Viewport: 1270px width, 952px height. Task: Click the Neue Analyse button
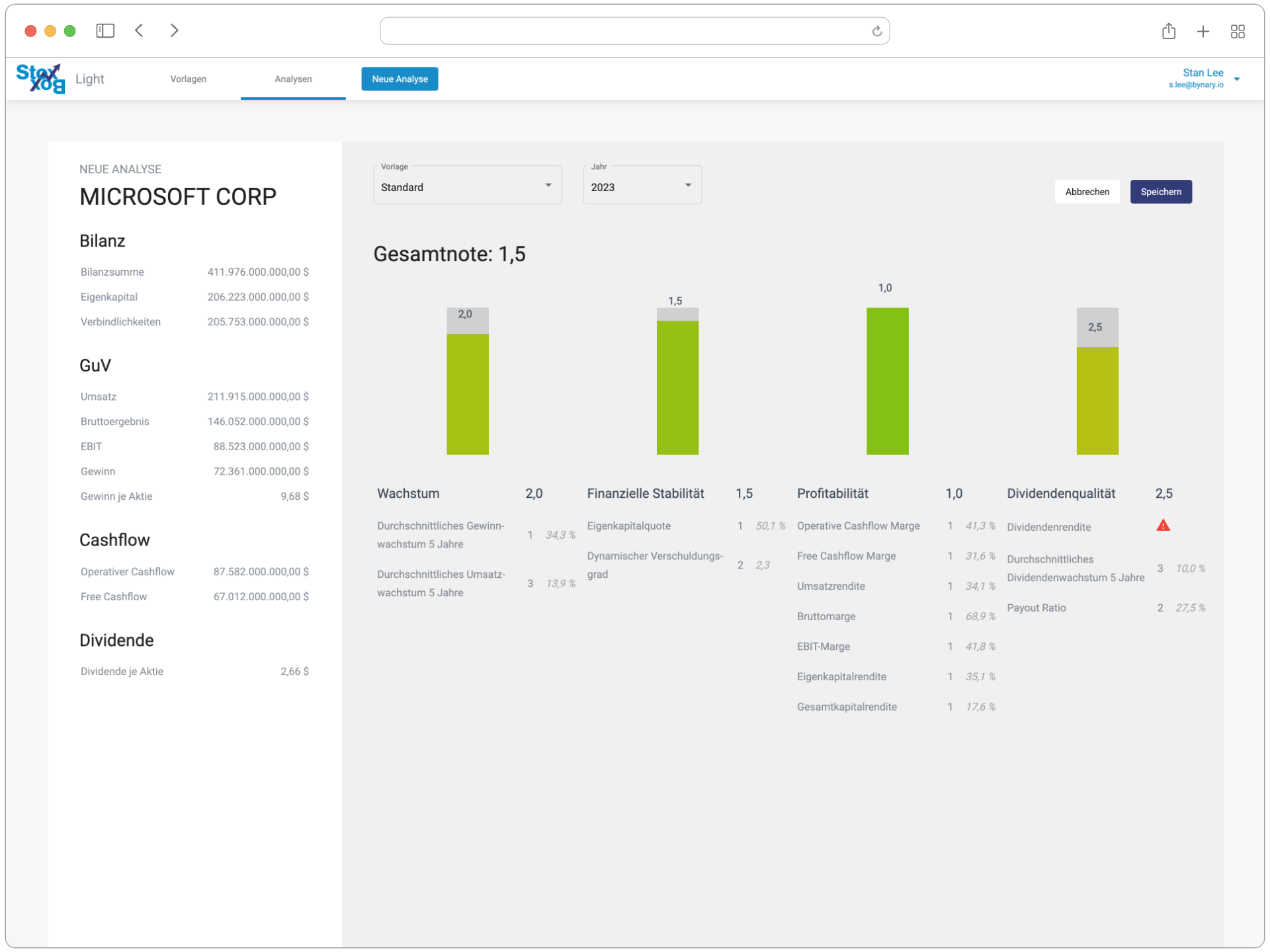[x=400, y=79]
